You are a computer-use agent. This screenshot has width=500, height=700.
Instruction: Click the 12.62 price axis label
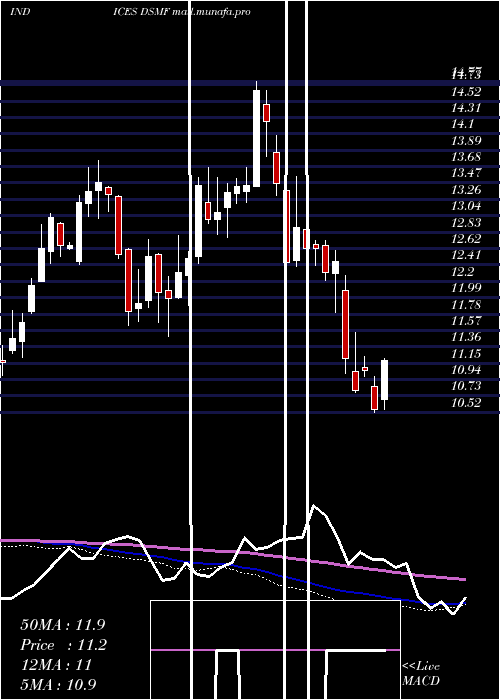467,239
